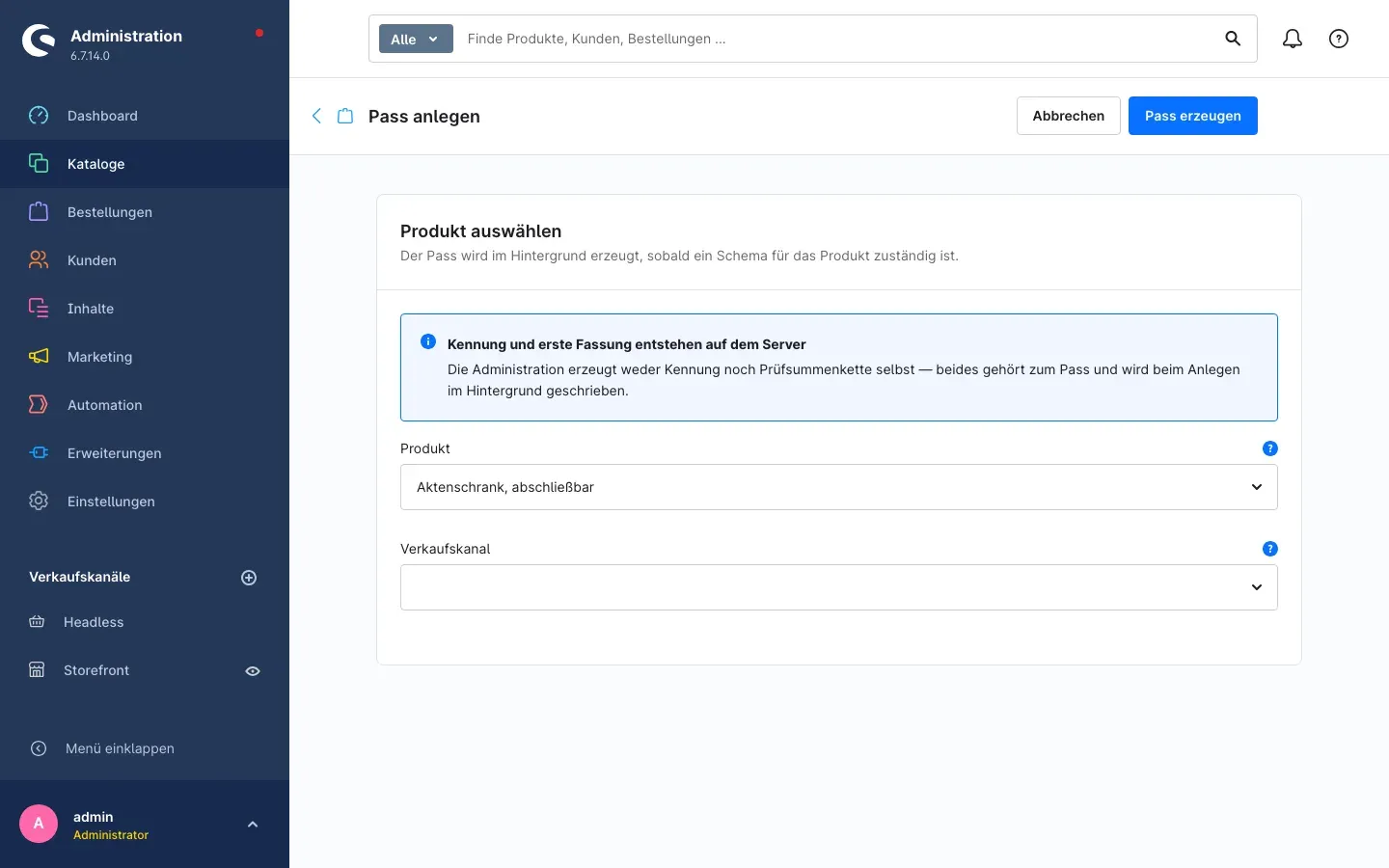Open the empty Verkaufskanal dropdown
Viewport: 1389px width, 868px height.
coord(839,587)
